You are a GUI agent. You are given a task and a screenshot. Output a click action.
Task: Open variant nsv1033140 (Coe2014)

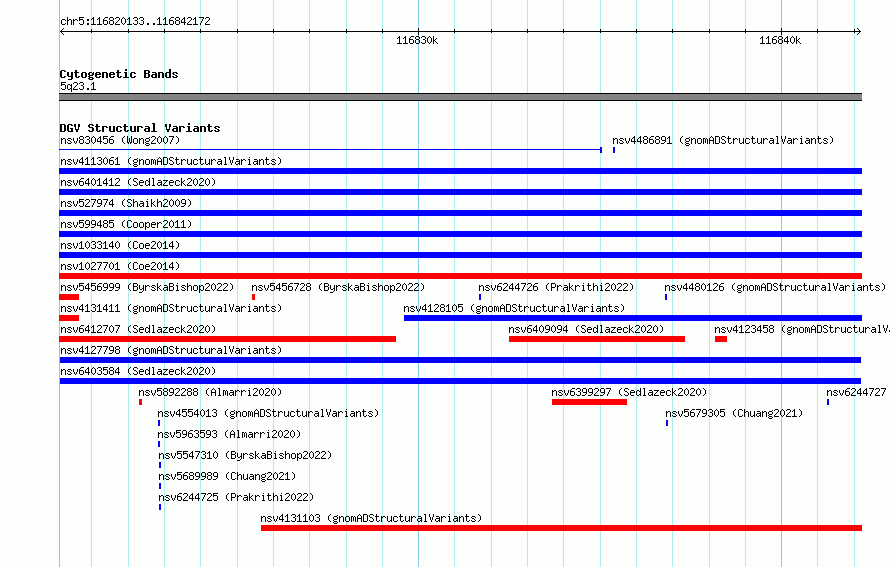pos(120,245)
